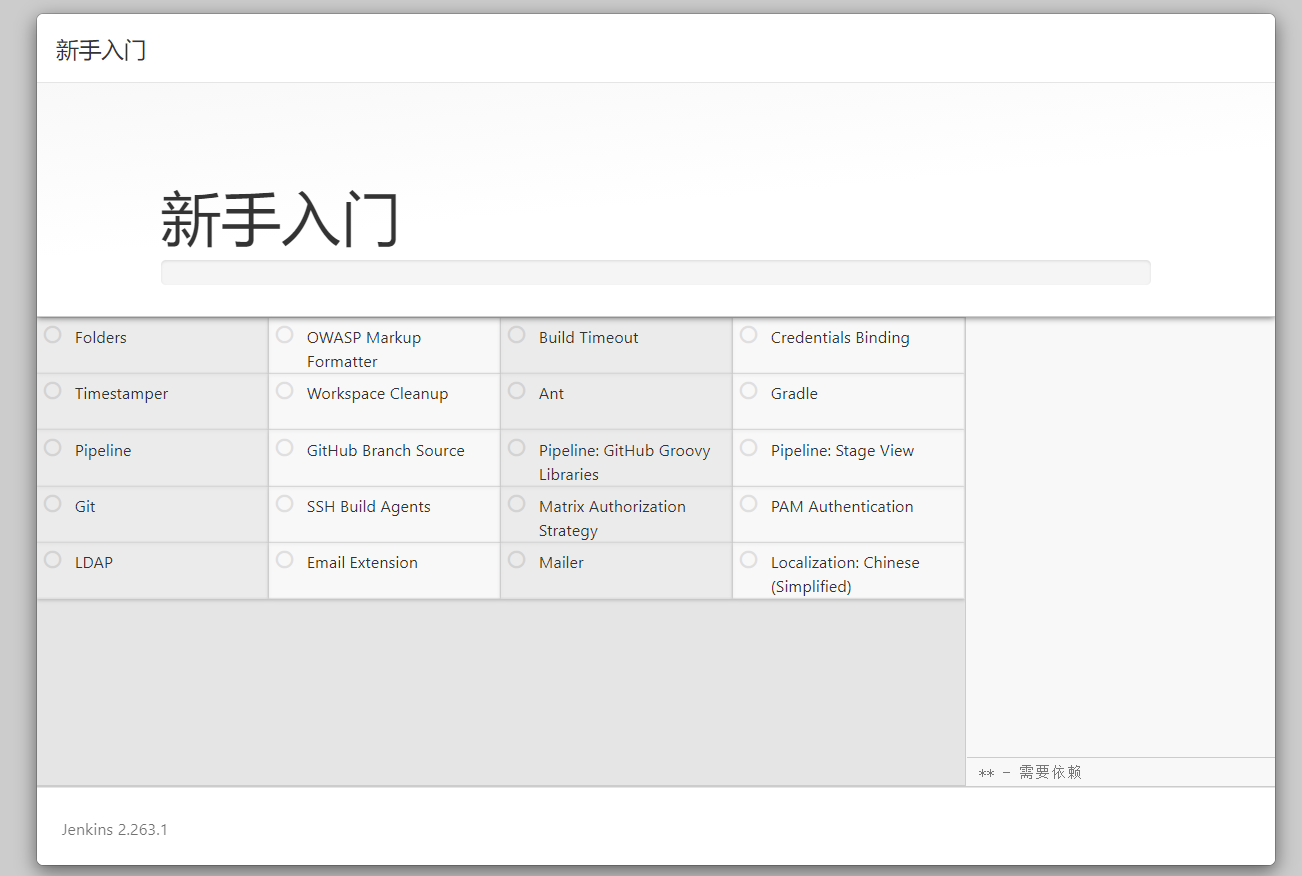1302x876 pixels.
Task: Click the status circle beside Workspace Cleanup
Action: 285,391
